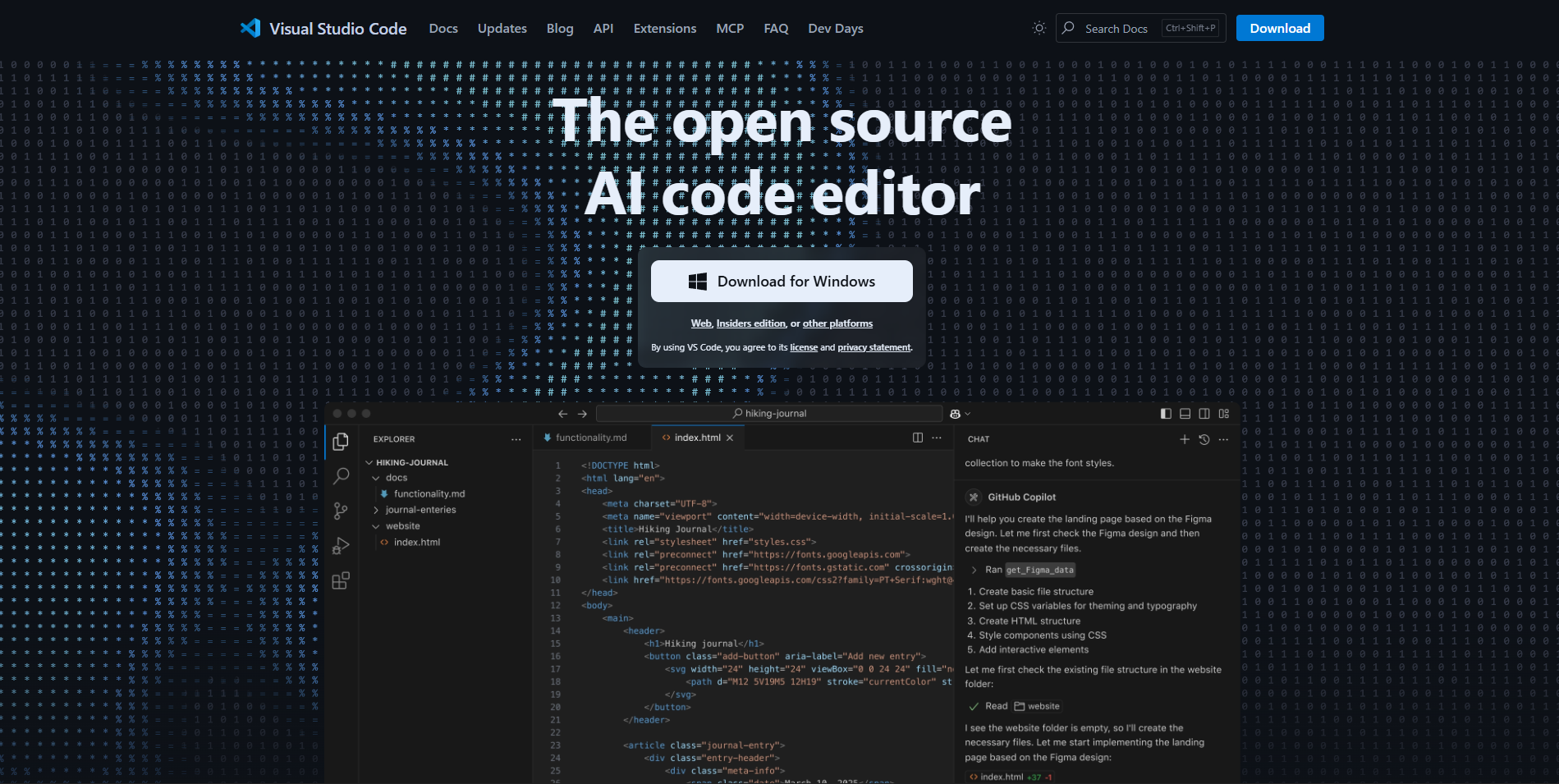The image size is (1559, 784).
Task: Click Download for Windows button
Action: click(782, 282)
